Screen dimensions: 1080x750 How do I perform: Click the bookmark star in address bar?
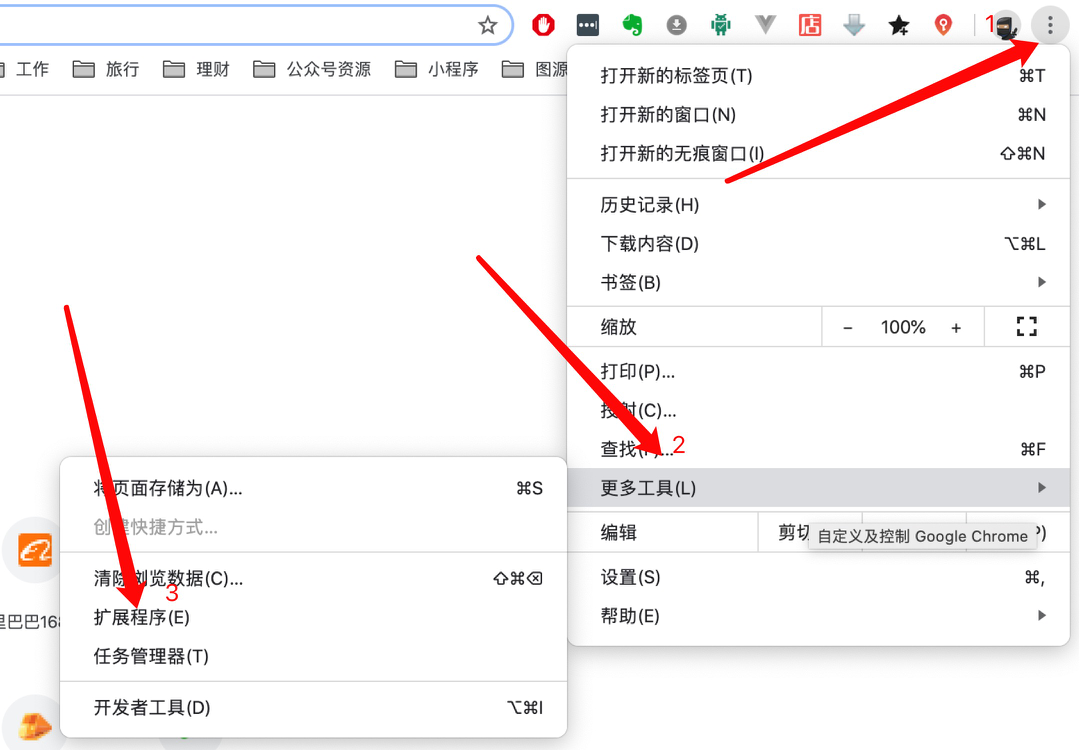tap(488, 25)
